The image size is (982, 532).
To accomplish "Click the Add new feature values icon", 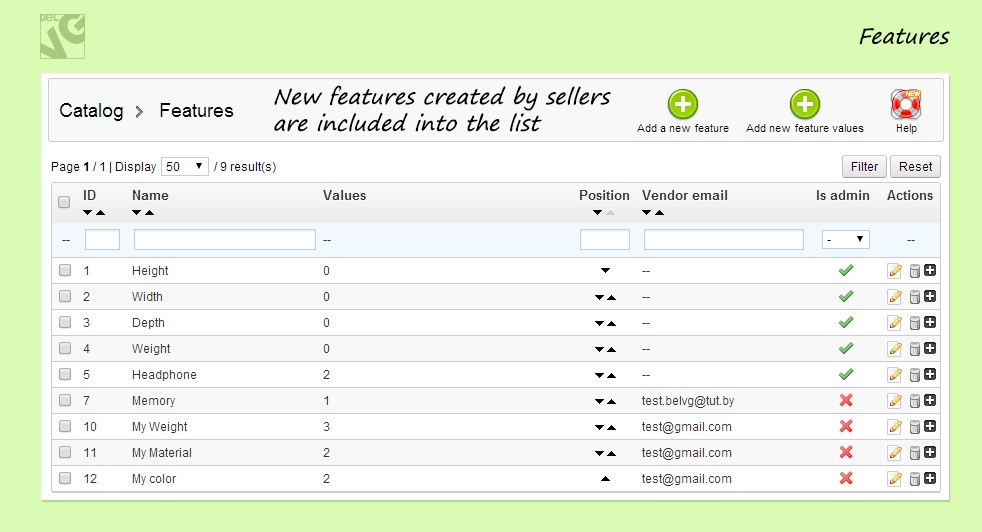I will pyautogui.click(x=804, y=105).
